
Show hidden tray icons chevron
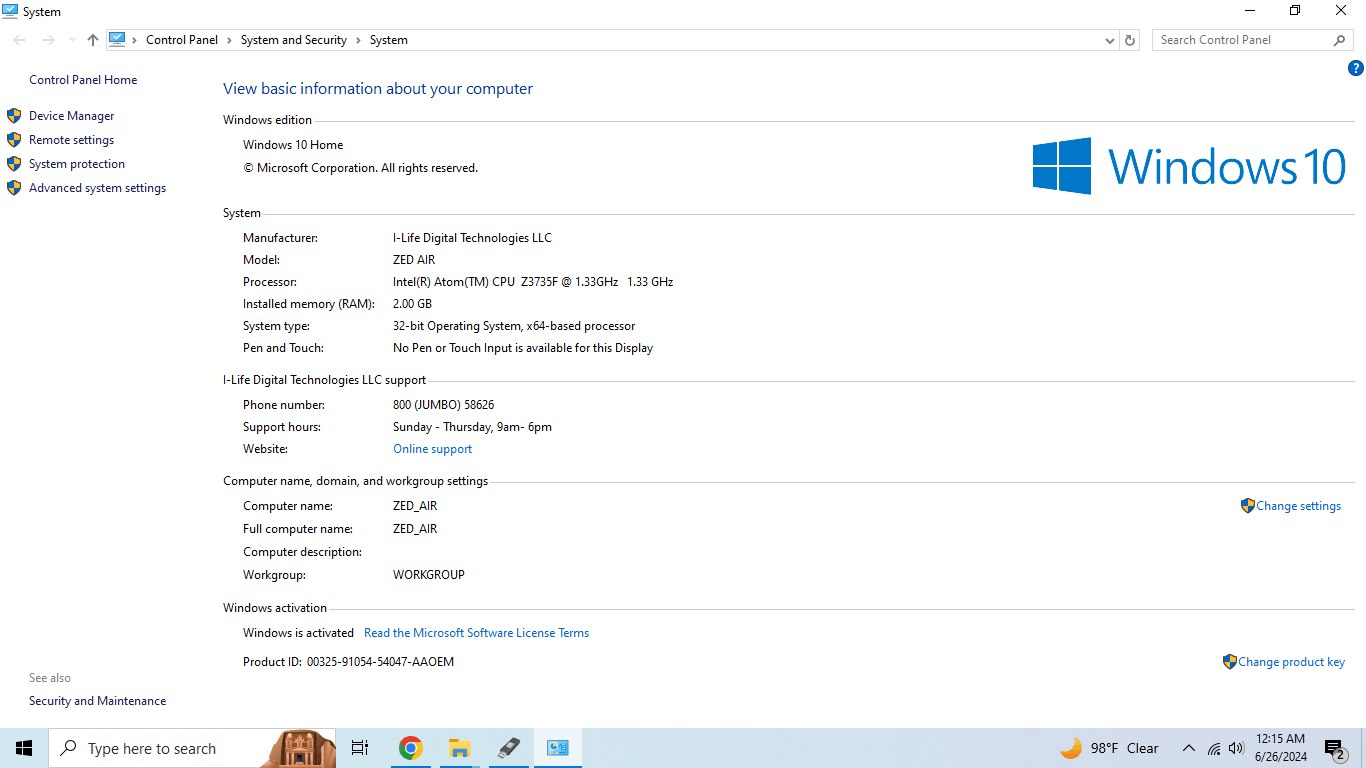[x=1188, y=748]
